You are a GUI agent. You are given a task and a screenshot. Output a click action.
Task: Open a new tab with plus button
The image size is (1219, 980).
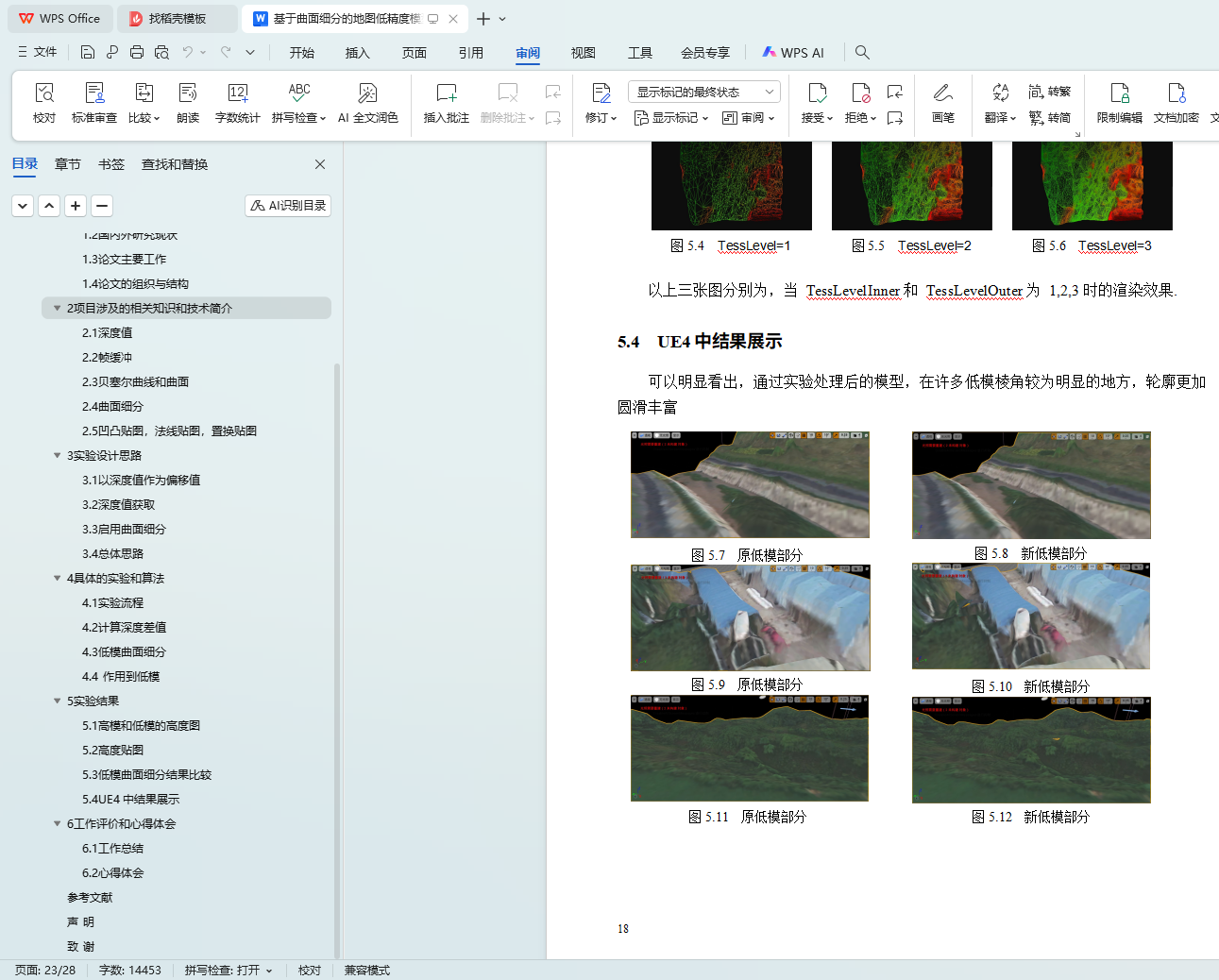(483, 19)
